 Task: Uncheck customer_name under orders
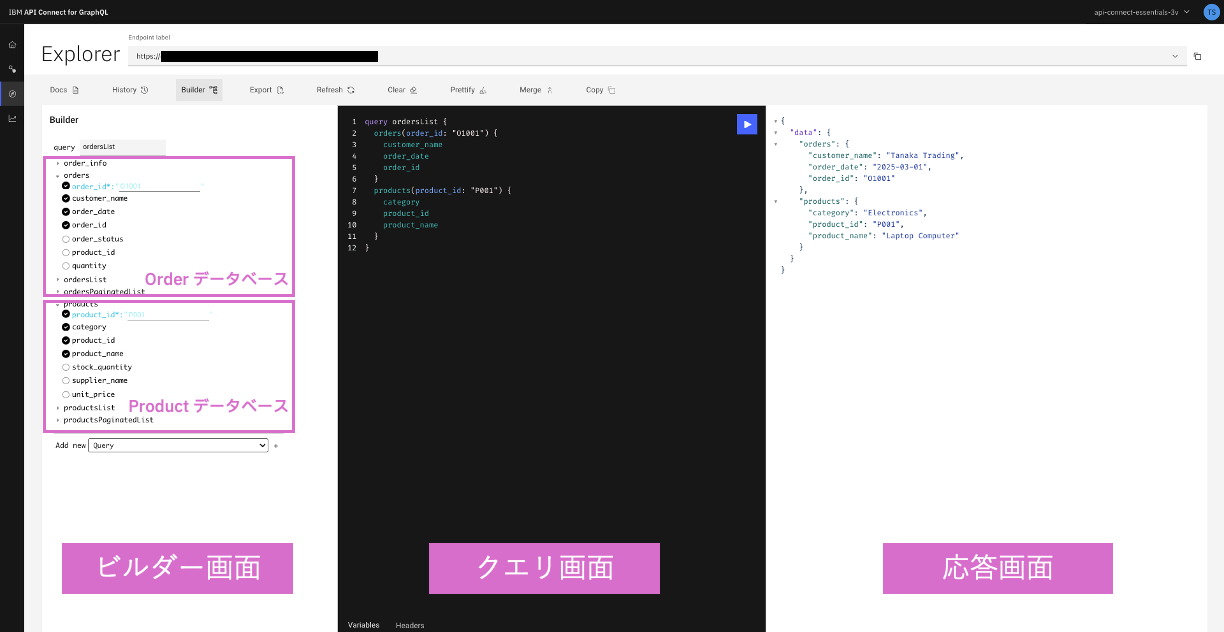tap(66, 198)
